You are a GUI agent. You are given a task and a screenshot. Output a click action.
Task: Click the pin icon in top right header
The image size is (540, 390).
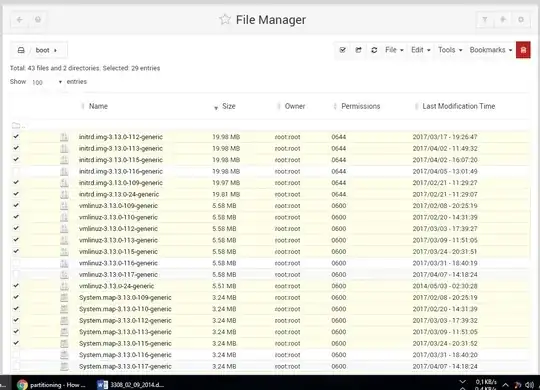[x=503, y=20]
